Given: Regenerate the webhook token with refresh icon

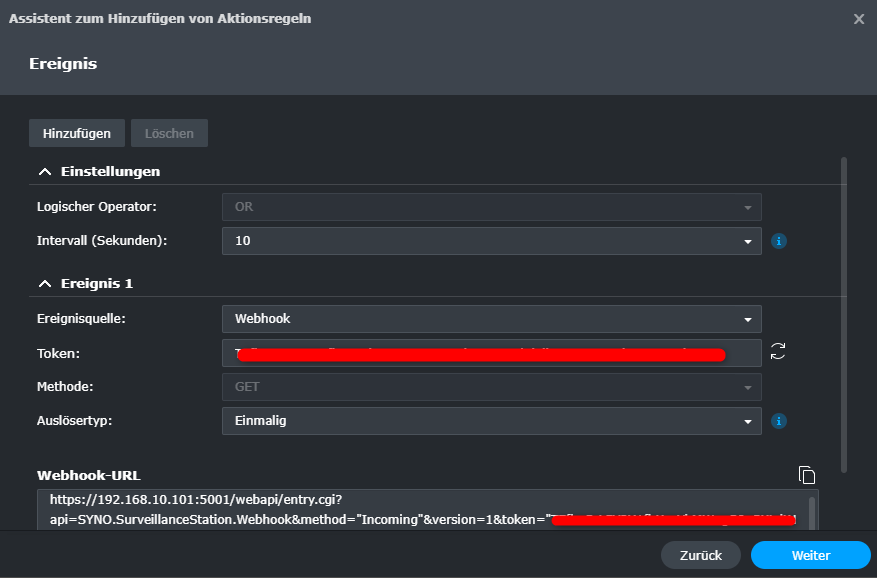Looking at the screenshot, I should [778, 351].
